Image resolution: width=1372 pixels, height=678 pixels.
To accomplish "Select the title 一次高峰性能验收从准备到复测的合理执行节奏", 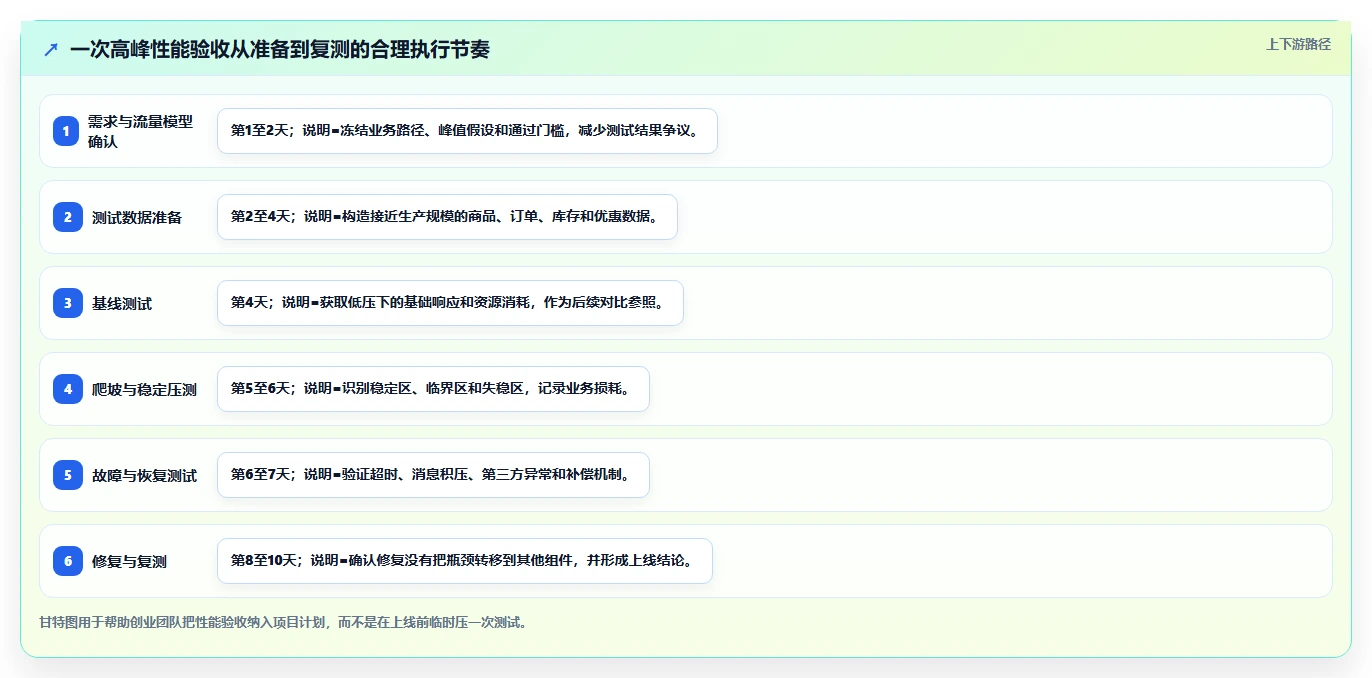I will 280,49.
